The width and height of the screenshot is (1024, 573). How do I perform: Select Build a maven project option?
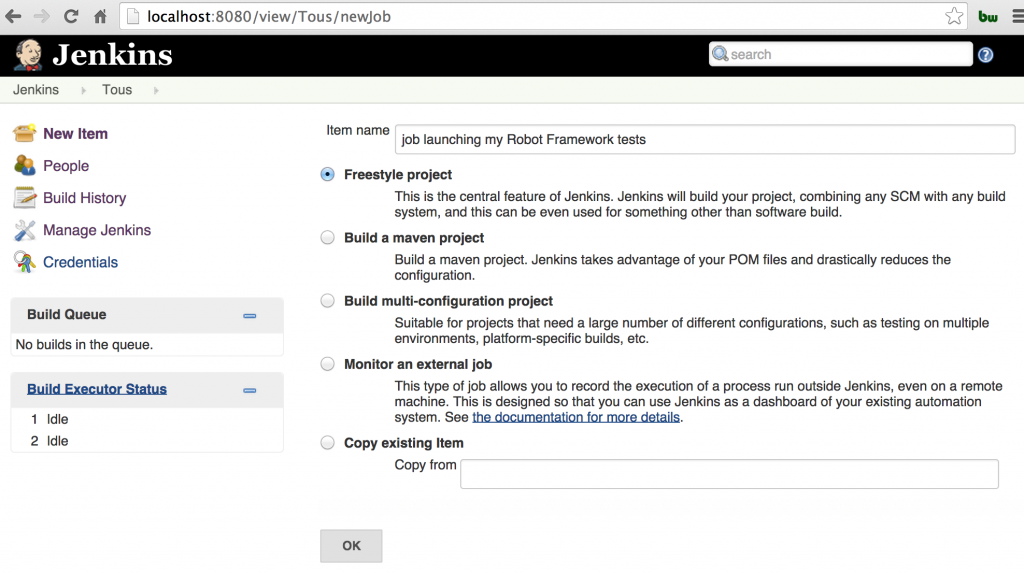click(327, 238)
